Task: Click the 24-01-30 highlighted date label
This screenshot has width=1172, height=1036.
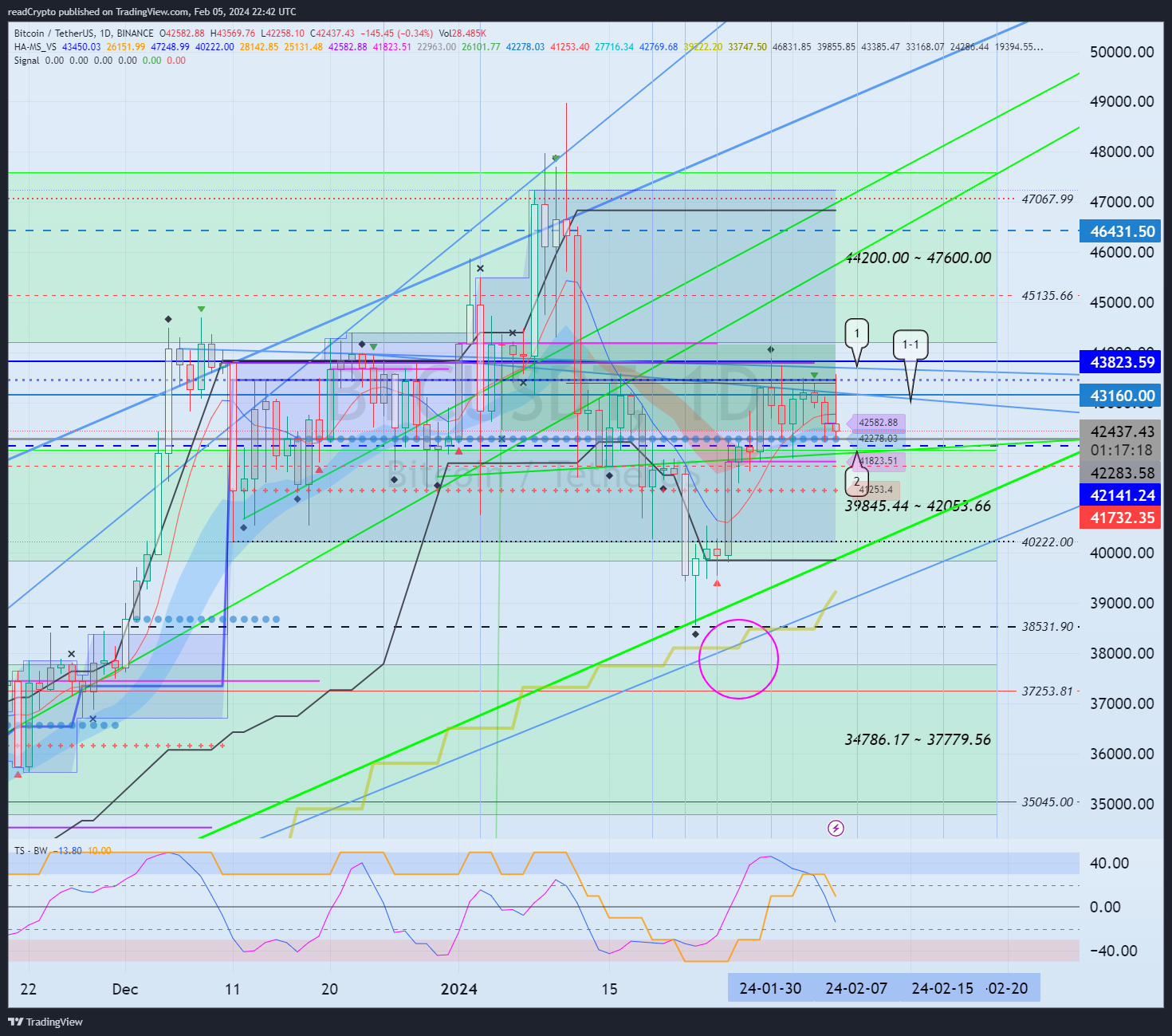Action: coord(770,988)
